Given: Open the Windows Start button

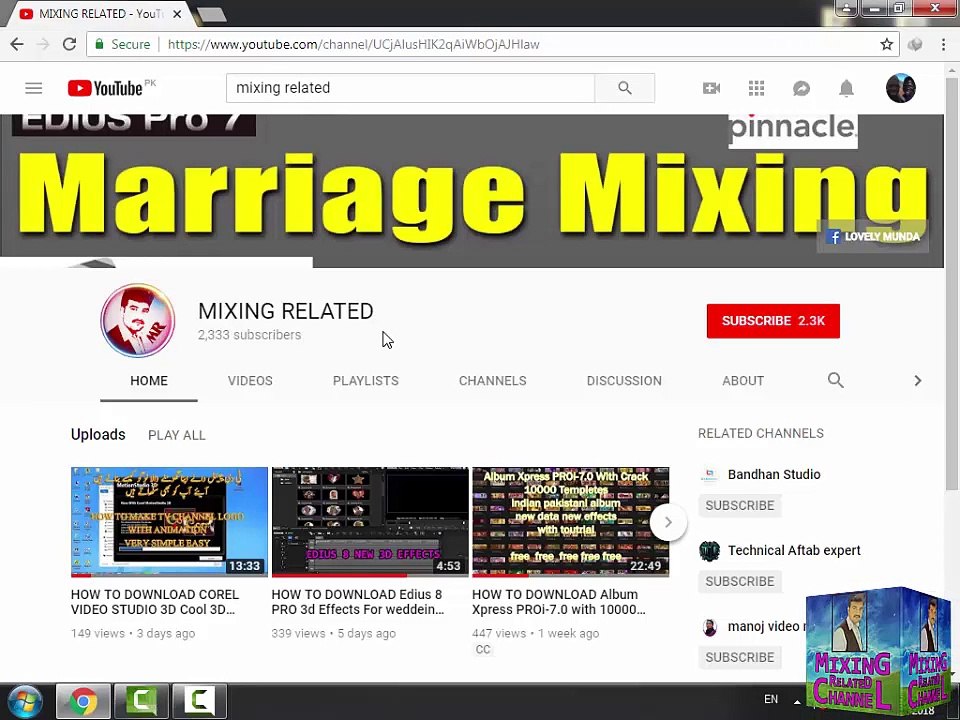Looking at the screenshot, I should 24,701.
